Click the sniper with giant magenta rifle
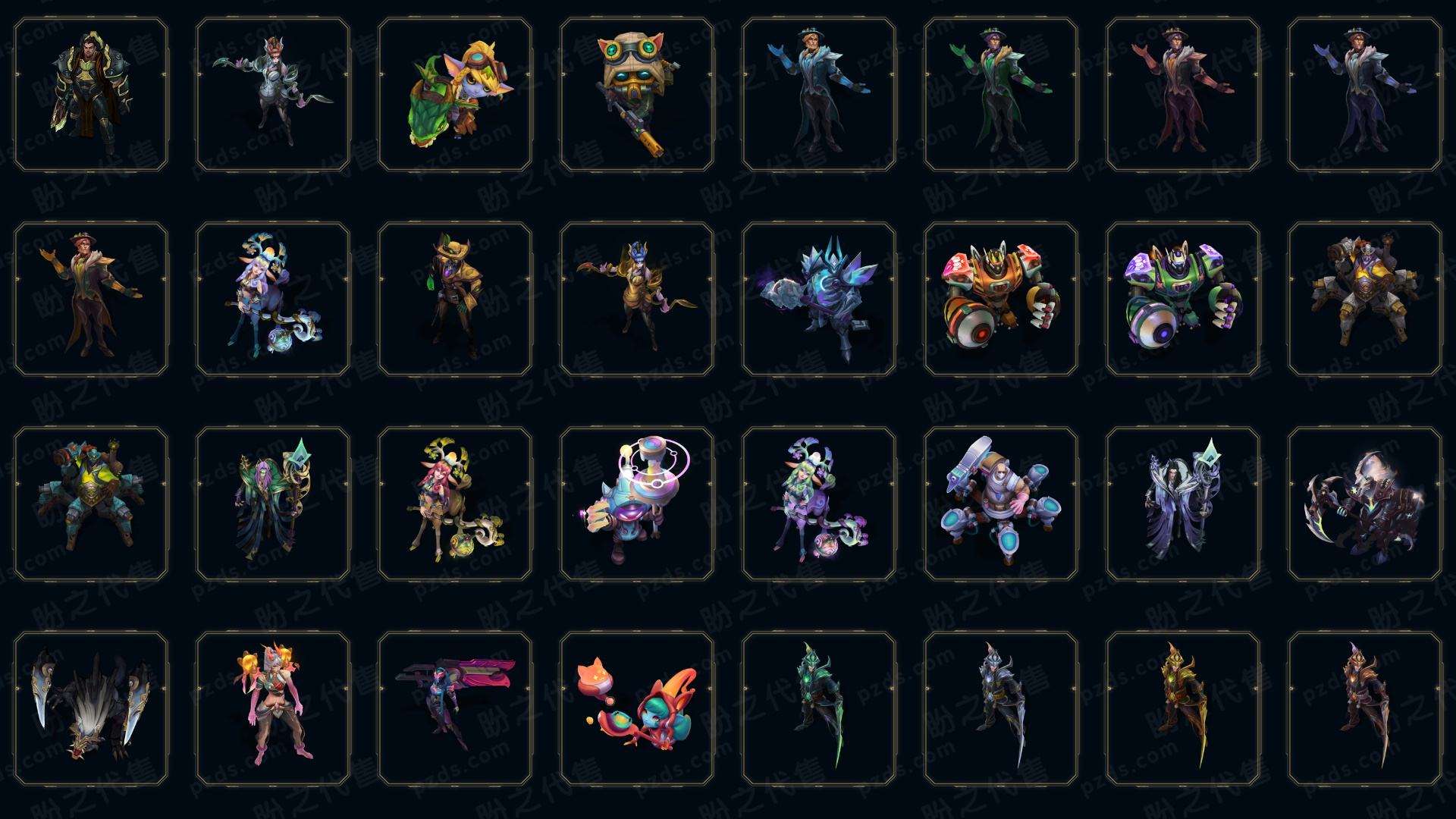Image resolution: width=1456 pixels, height=819 pixels. coord(455,708)
